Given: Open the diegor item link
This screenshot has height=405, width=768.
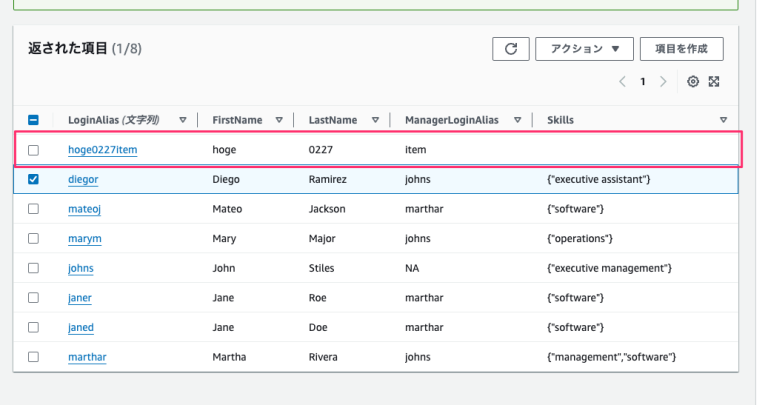Looking at the screenshot, I should click(x=83, y=179).
